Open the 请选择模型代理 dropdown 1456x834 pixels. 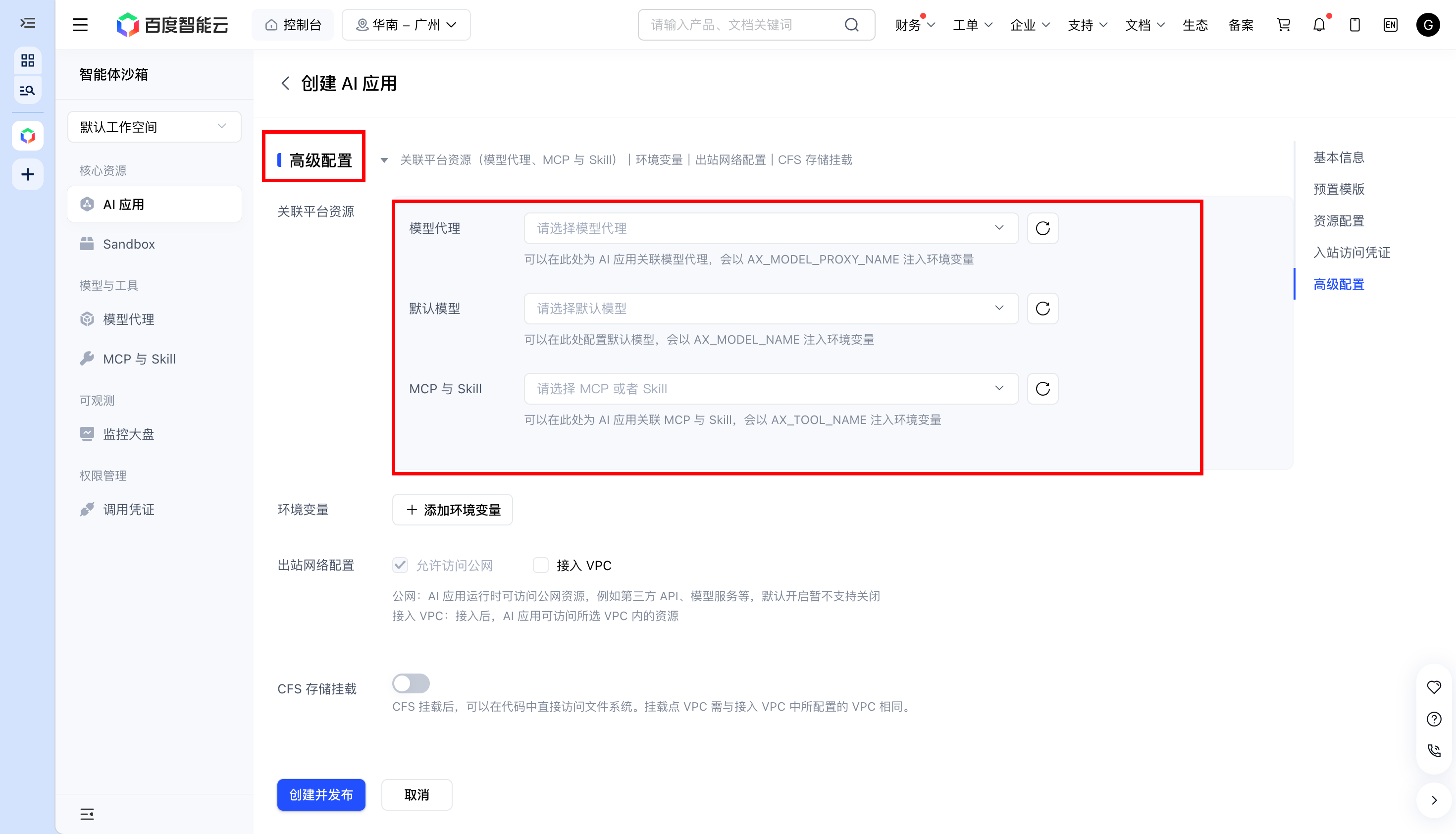click(x=771, y=228)
